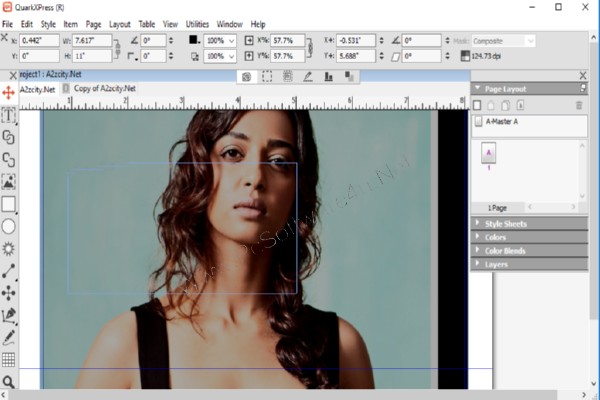Expand the Color Blends panel
Viewport: 600px width, 400px height.
477,250
